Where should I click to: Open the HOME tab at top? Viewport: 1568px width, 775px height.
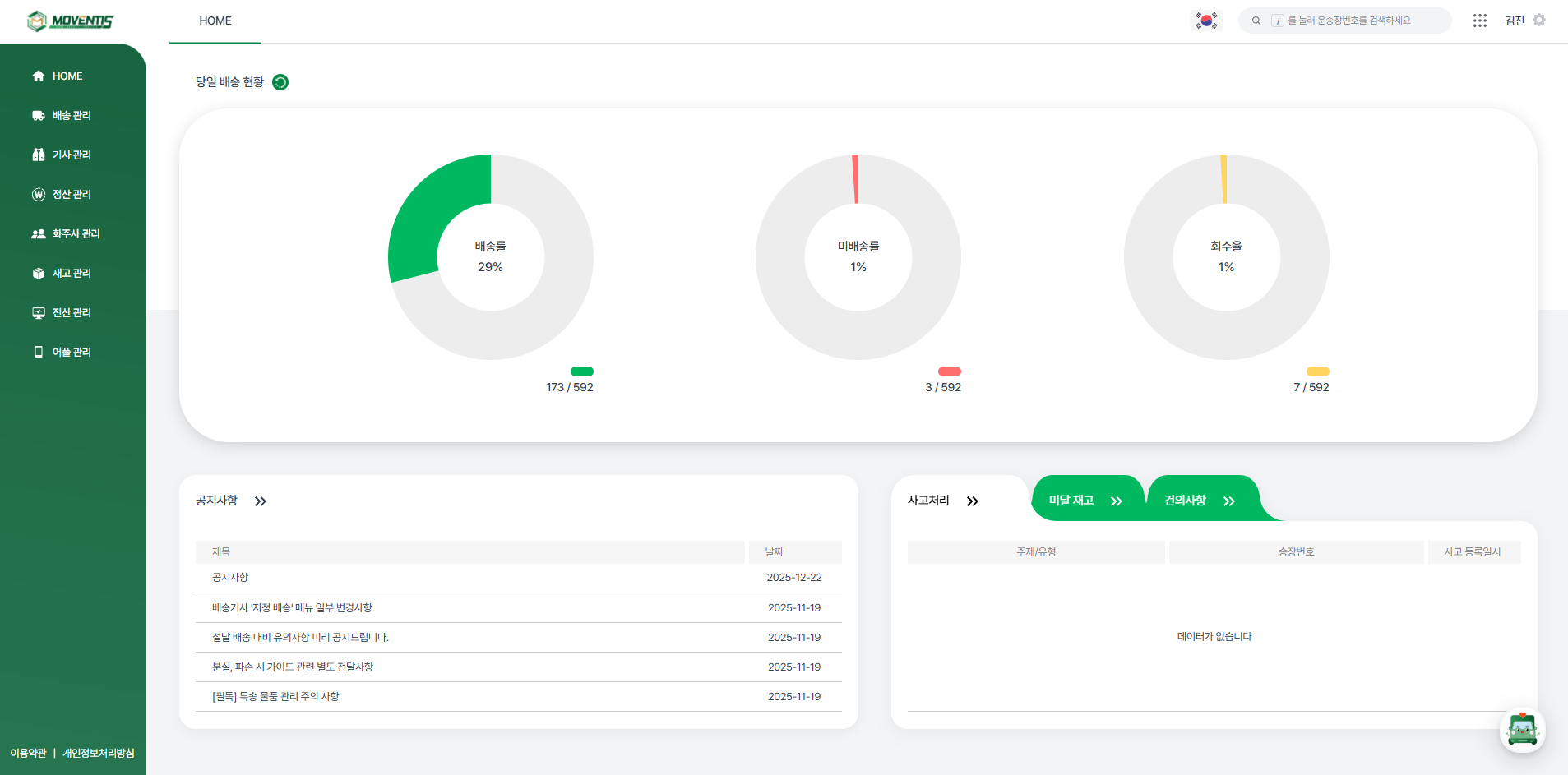pyautogui.click(x=215, y=21)
